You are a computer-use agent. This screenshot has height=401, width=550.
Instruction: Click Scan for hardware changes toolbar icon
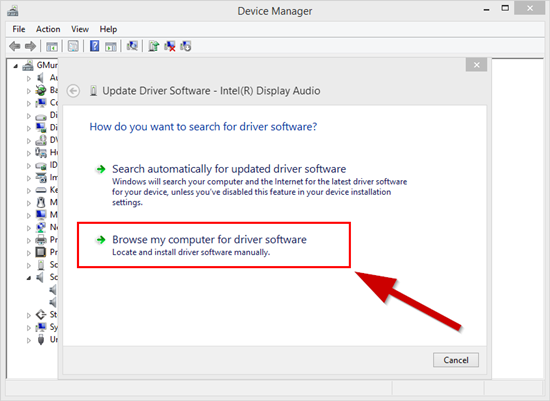132,46
